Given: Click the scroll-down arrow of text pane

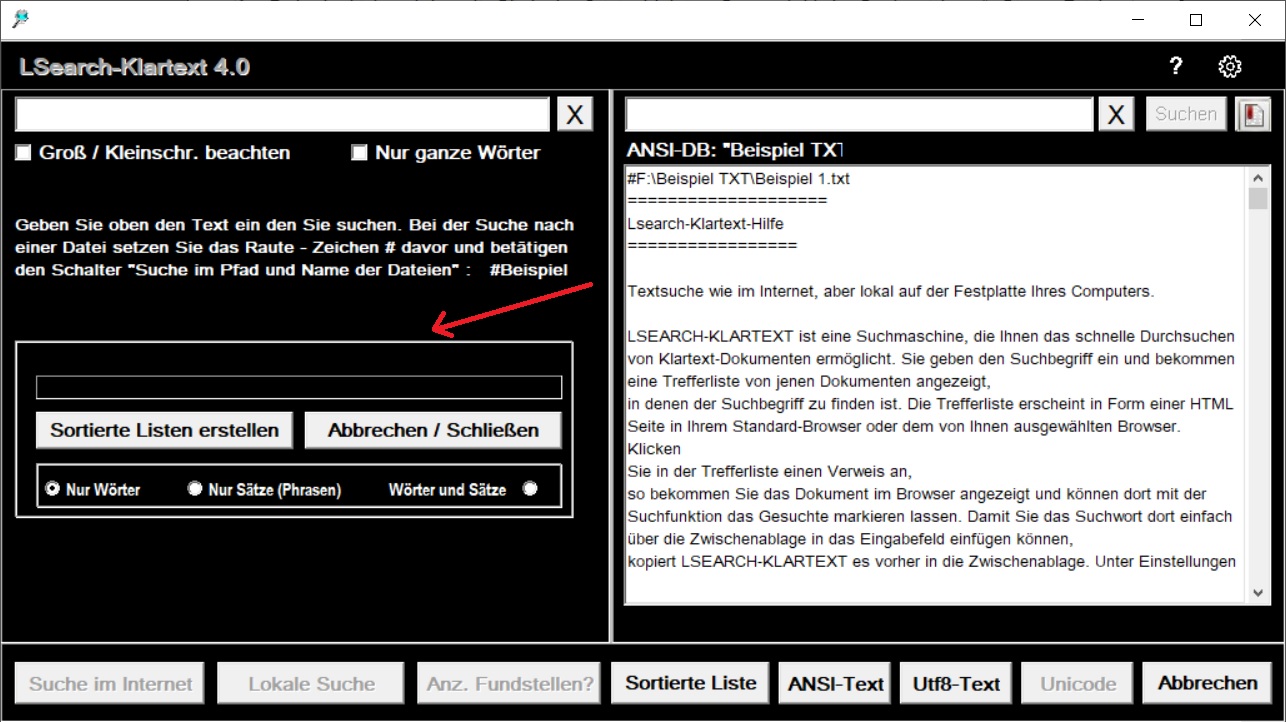Looking at the screenshot, I should pyautogui.click(x=1258, y=593).
